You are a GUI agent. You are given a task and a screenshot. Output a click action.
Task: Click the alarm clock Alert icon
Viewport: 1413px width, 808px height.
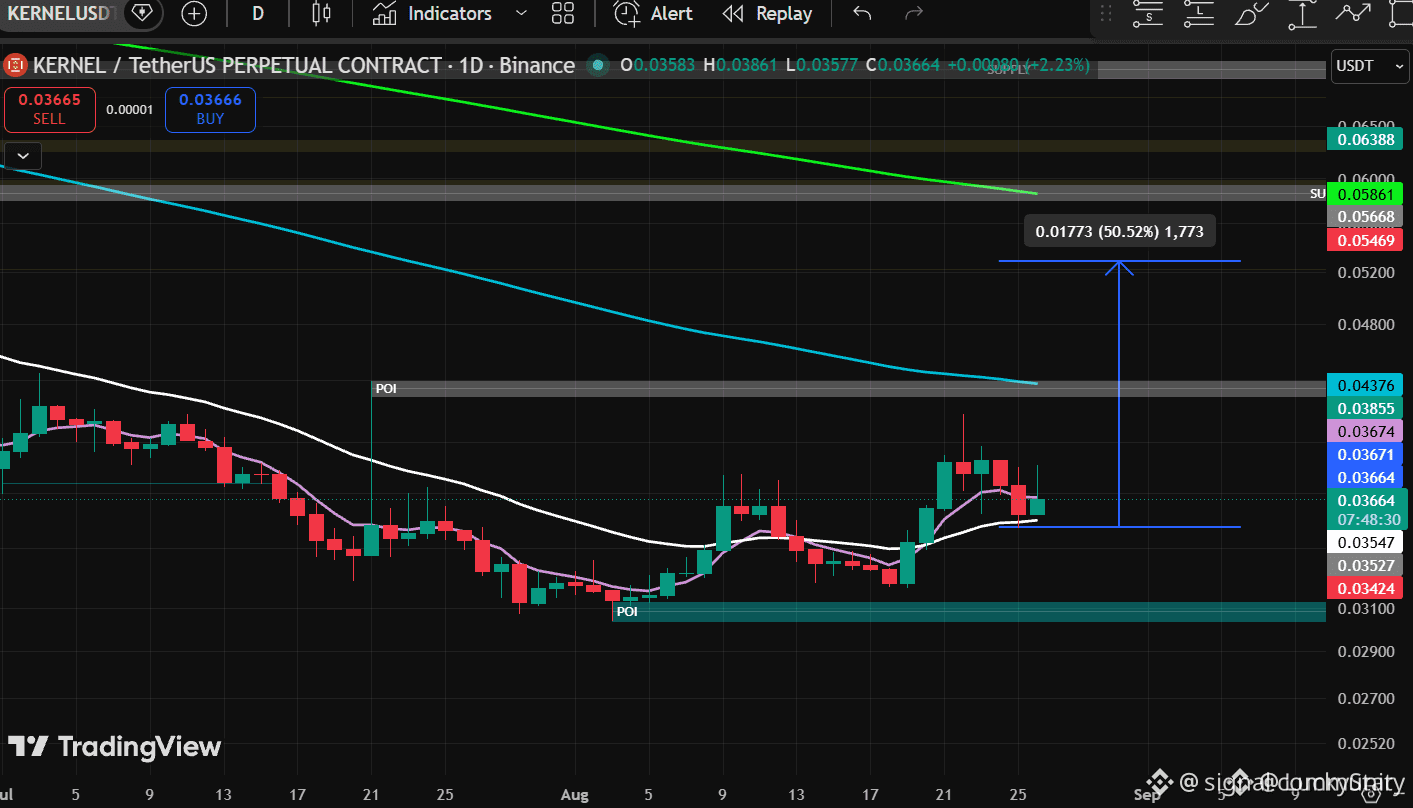627,14
